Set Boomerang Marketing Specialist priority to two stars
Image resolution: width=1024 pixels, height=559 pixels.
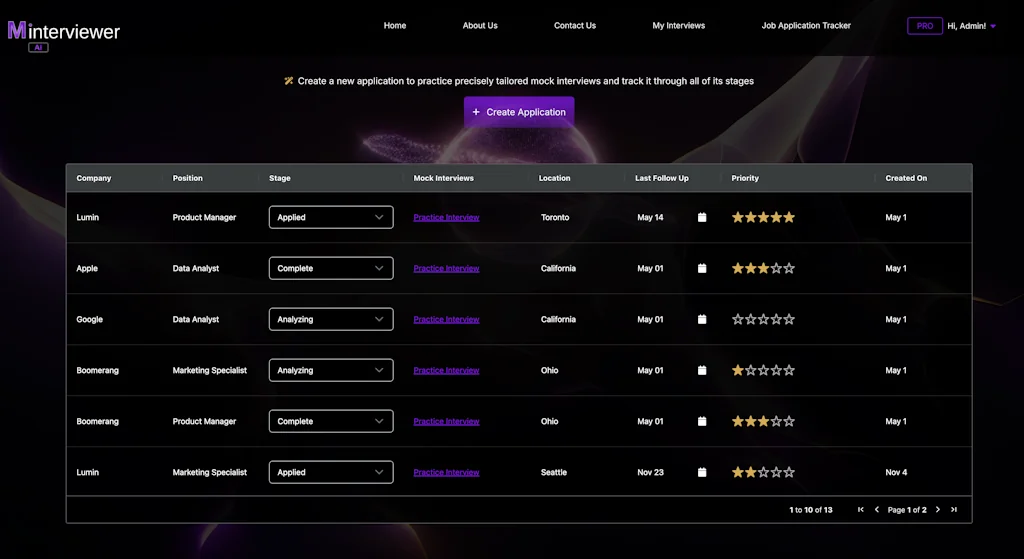[750, 370]
